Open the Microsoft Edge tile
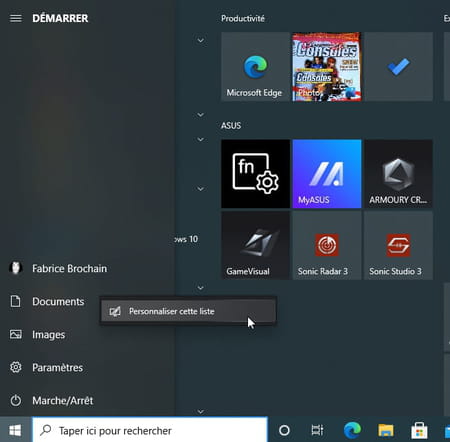Viewport: 450px width, 442px height. (x=255, y=67)
